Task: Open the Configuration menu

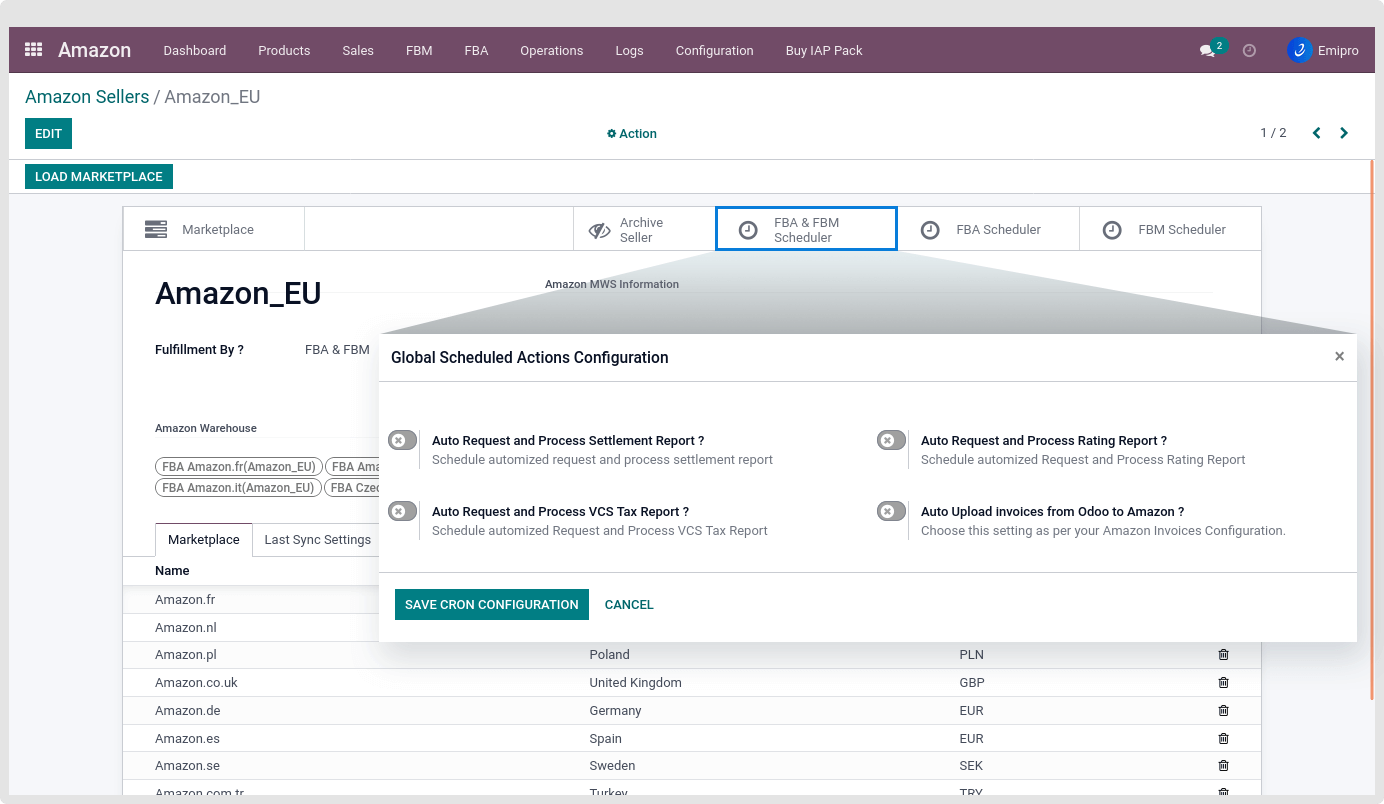Action: pyautogui.click(x=714, y=51)
